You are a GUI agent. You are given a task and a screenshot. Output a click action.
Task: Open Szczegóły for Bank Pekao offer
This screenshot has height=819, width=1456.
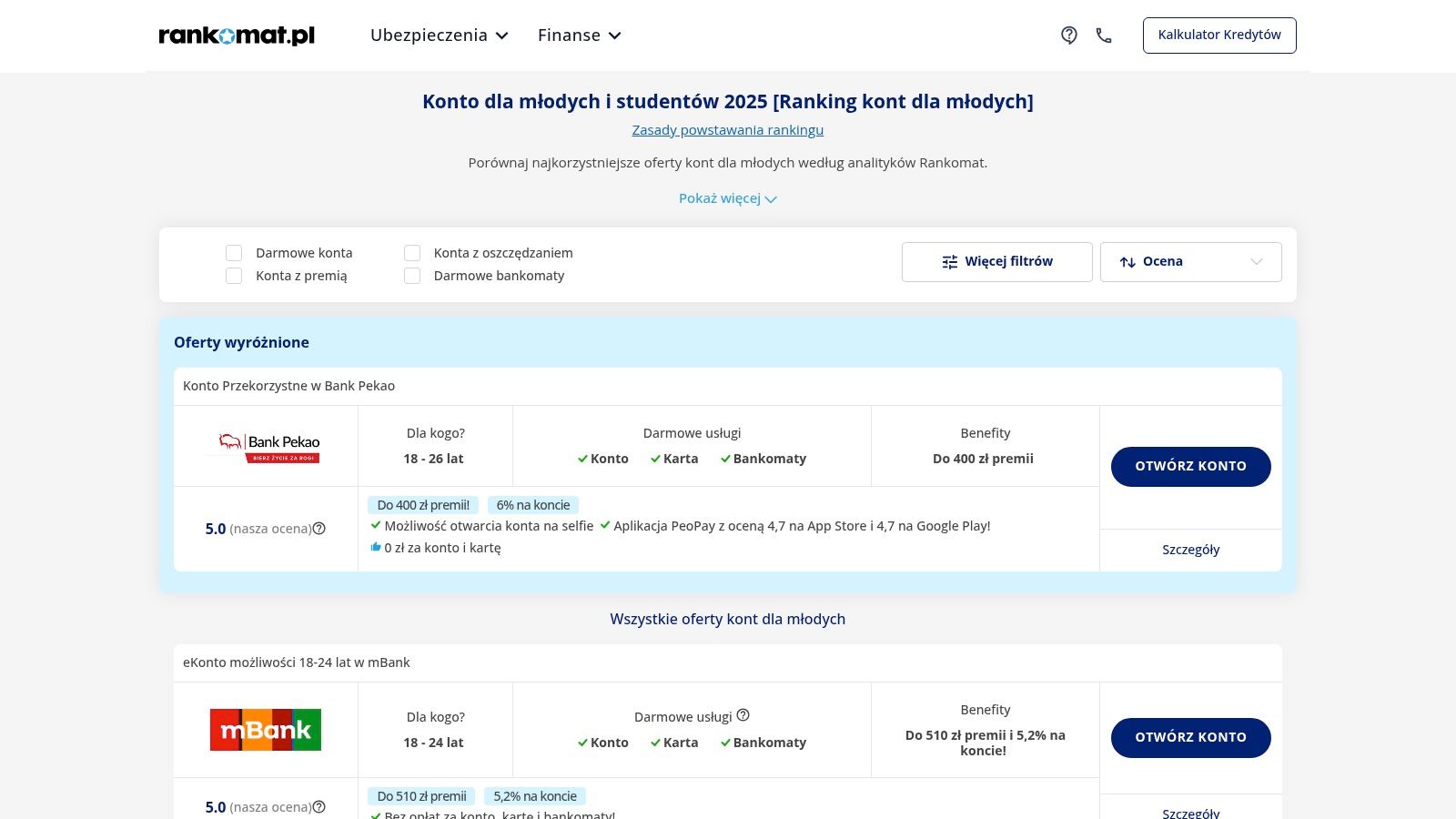coord(1191,550)
